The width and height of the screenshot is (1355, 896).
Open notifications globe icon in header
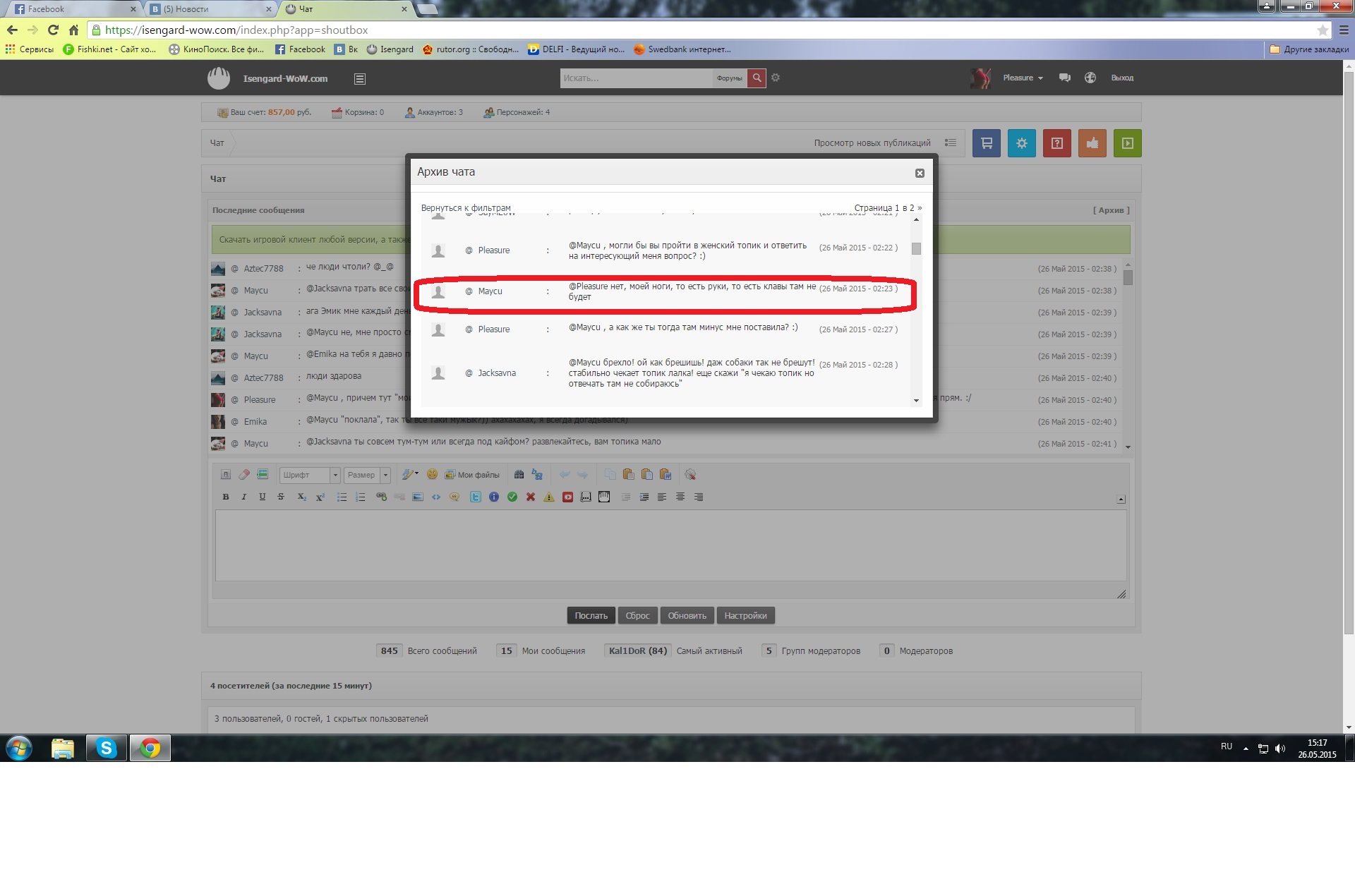(1090, 78)
